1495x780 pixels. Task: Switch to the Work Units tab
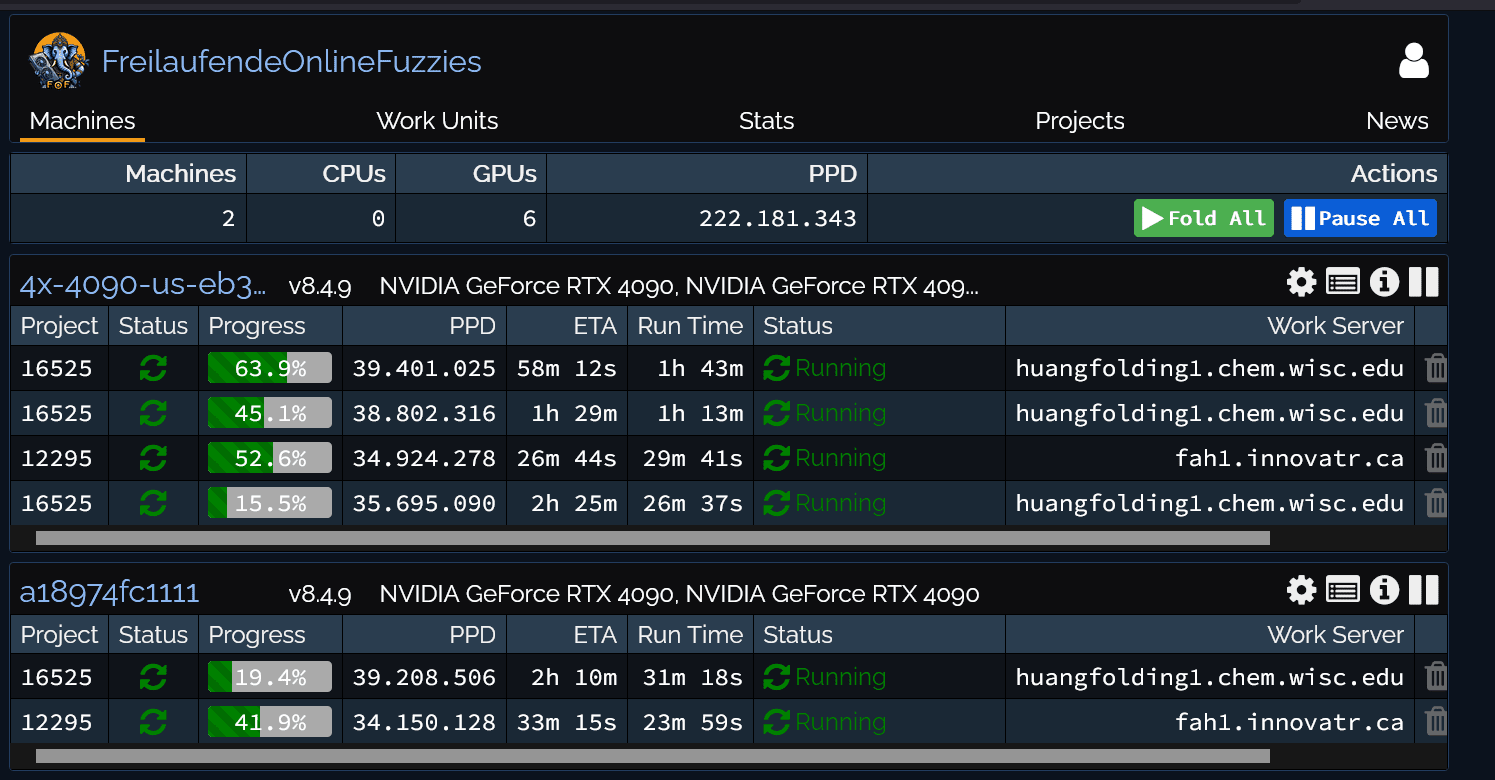click(437, 121)
